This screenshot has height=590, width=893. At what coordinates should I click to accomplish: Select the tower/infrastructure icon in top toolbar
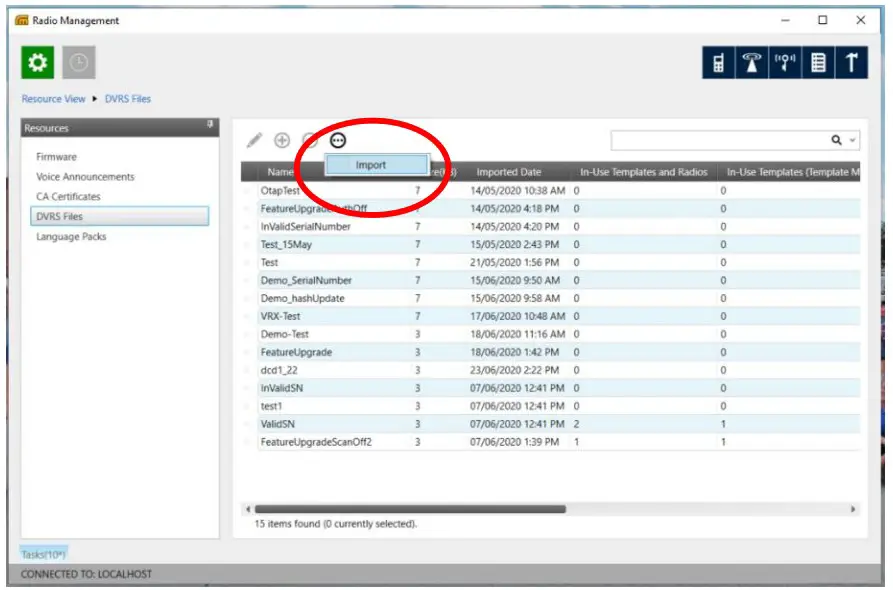pyautogui.click(x=753, y=61)
